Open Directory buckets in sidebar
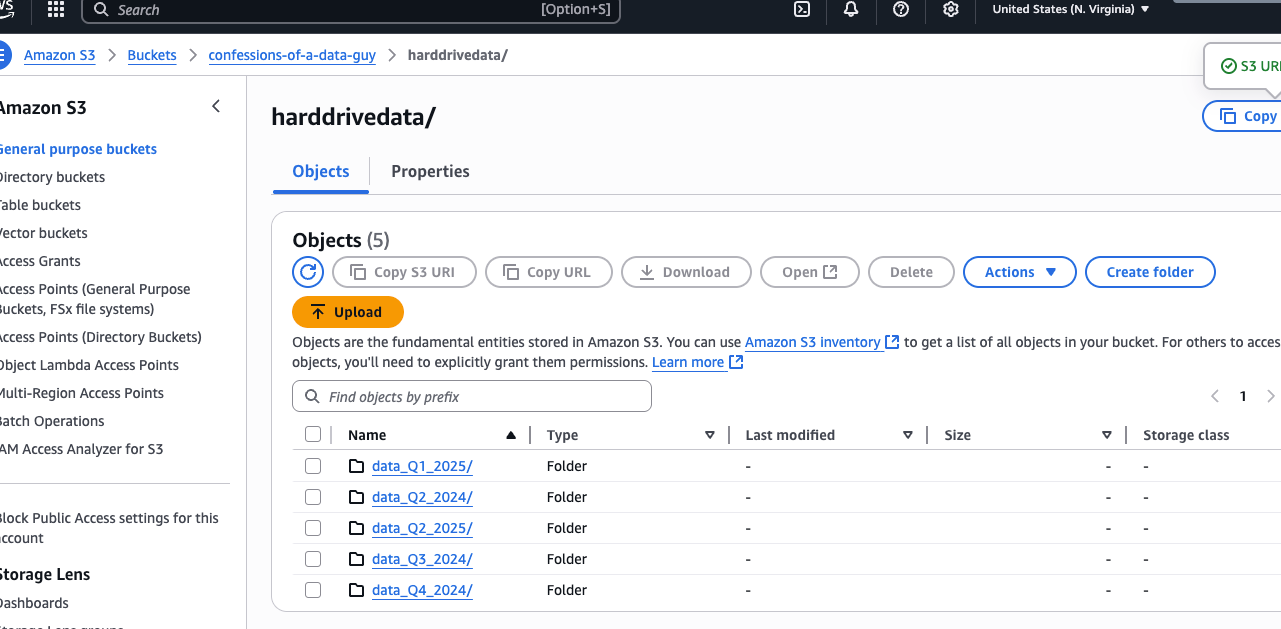 click(x=51, y=177)
